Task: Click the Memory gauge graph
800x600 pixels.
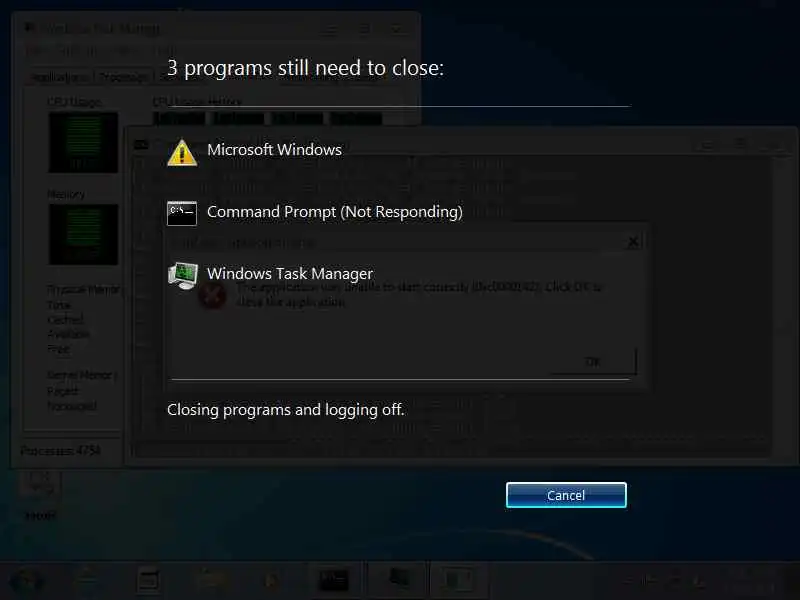Action: click(x=83, y=234)
